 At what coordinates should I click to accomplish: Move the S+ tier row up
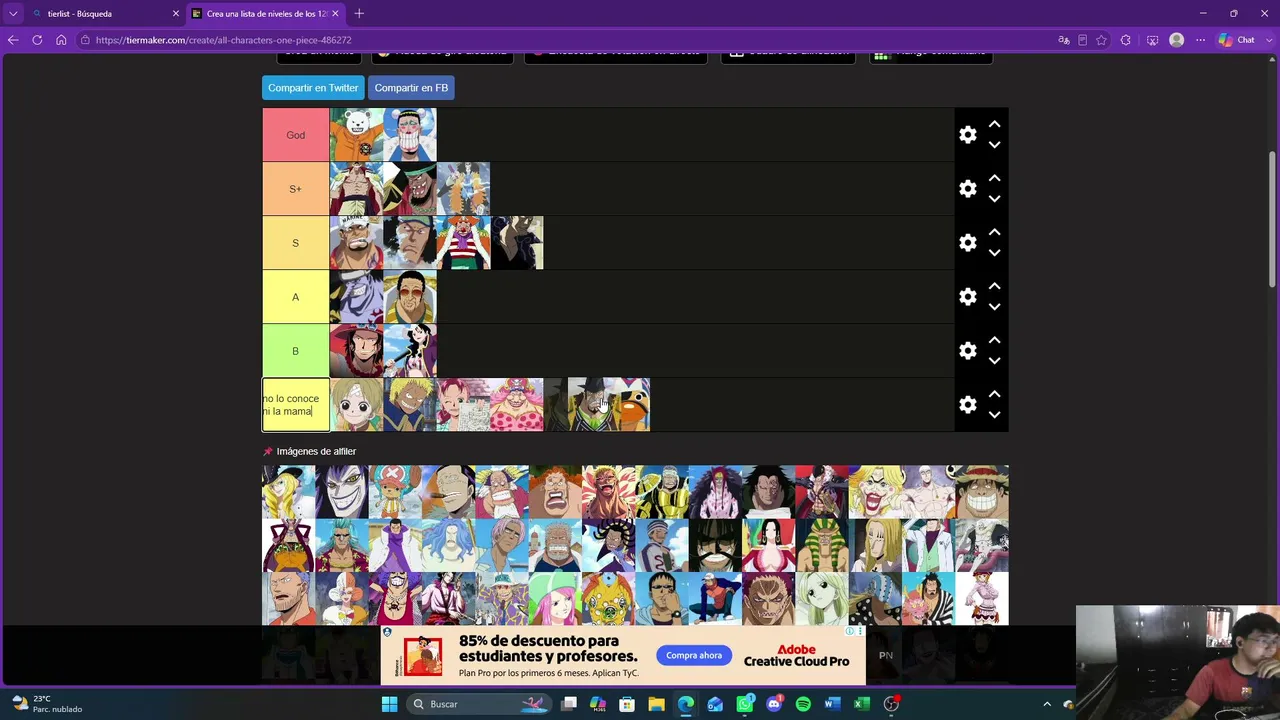[x=994, y=178]
